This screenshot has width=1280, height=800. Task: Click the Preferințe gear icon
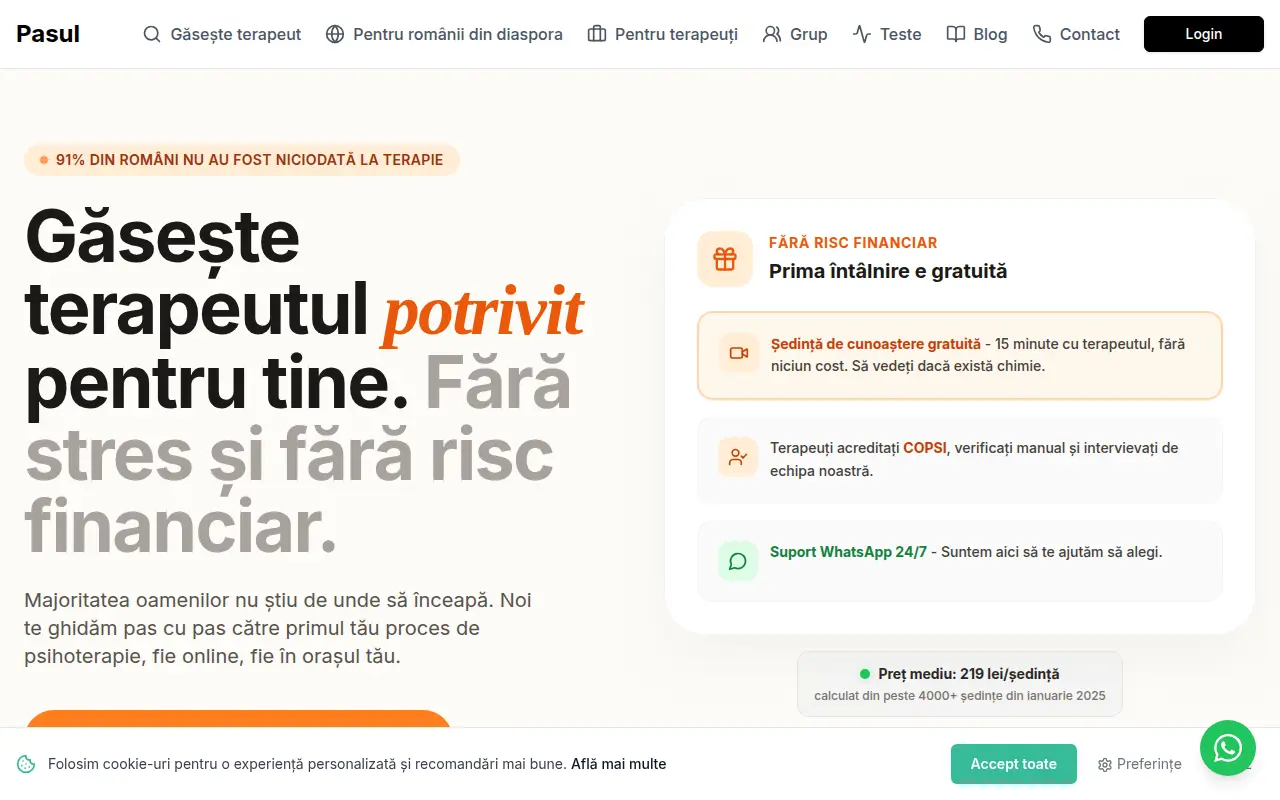(1105, 764)
